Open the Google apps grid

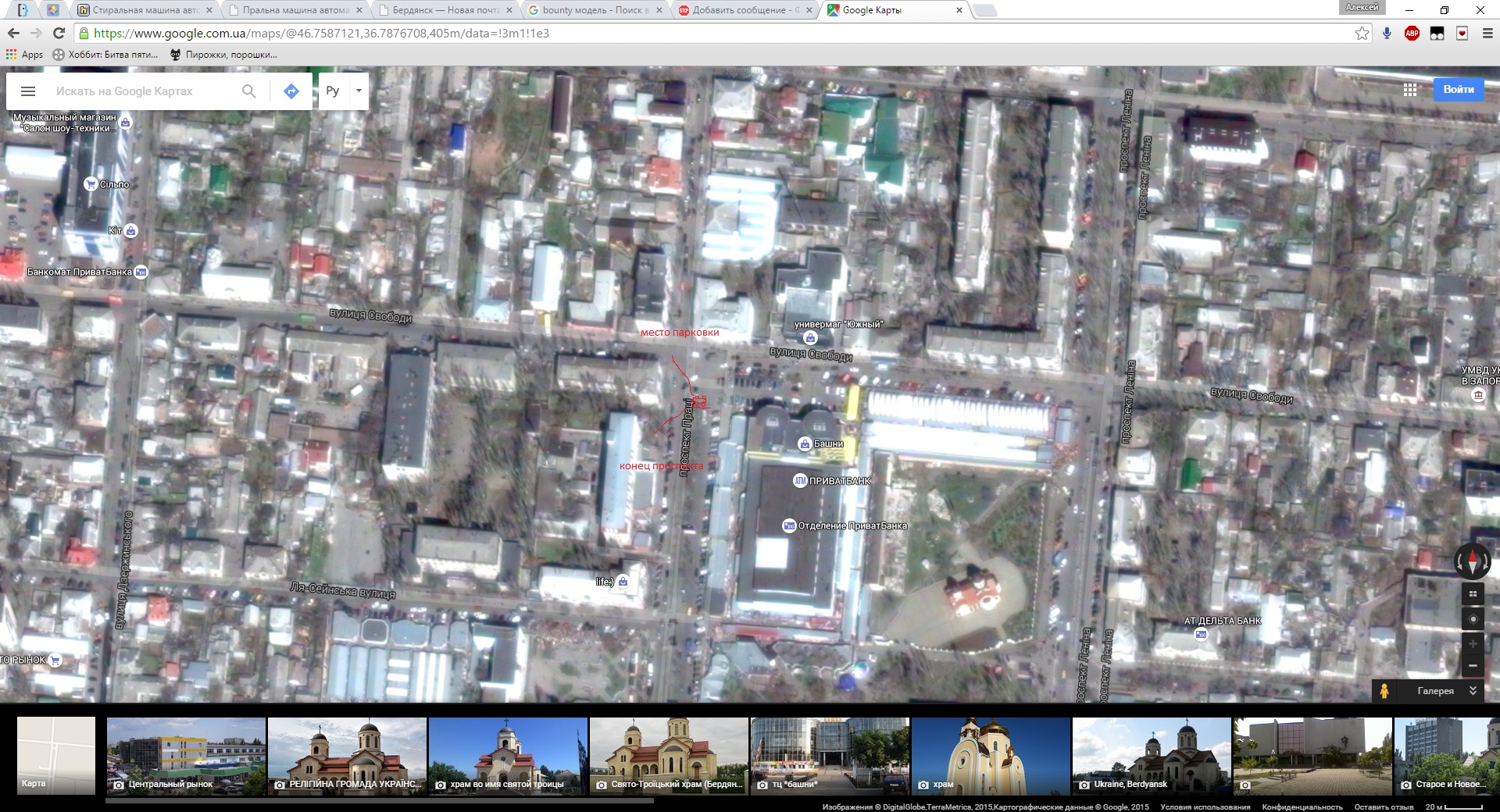point(1409,90)
